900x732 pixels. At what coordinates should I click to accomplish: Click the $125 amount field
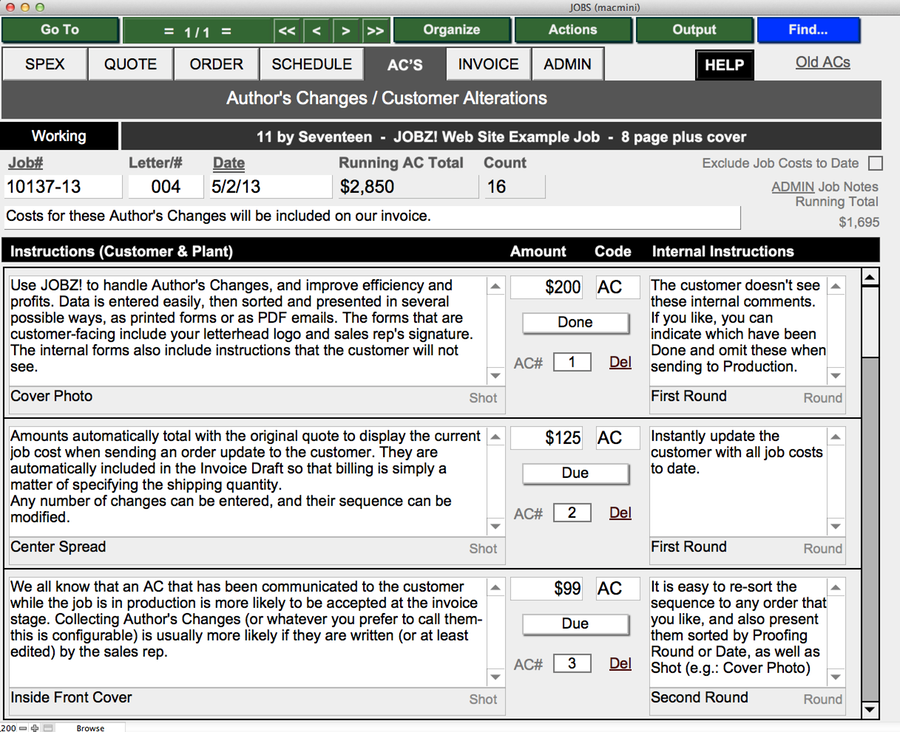point(549,438)
